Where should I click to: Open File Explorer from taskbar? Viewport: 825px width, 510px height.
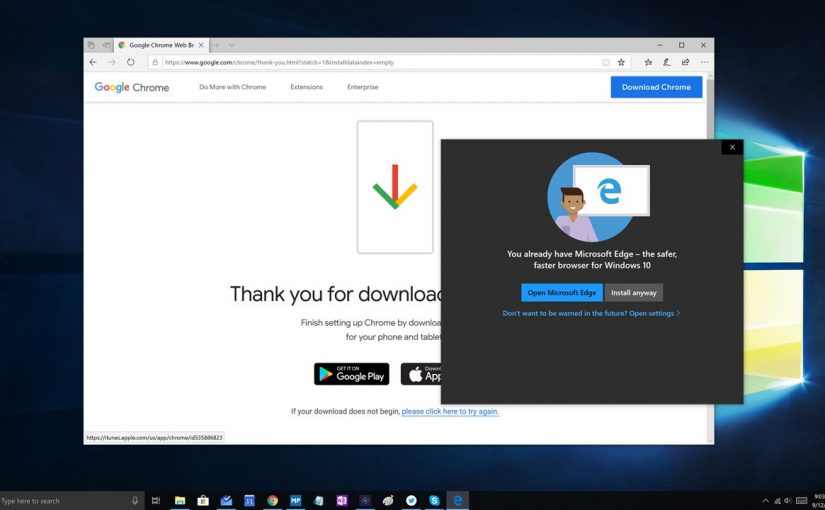tap(180, 501)
